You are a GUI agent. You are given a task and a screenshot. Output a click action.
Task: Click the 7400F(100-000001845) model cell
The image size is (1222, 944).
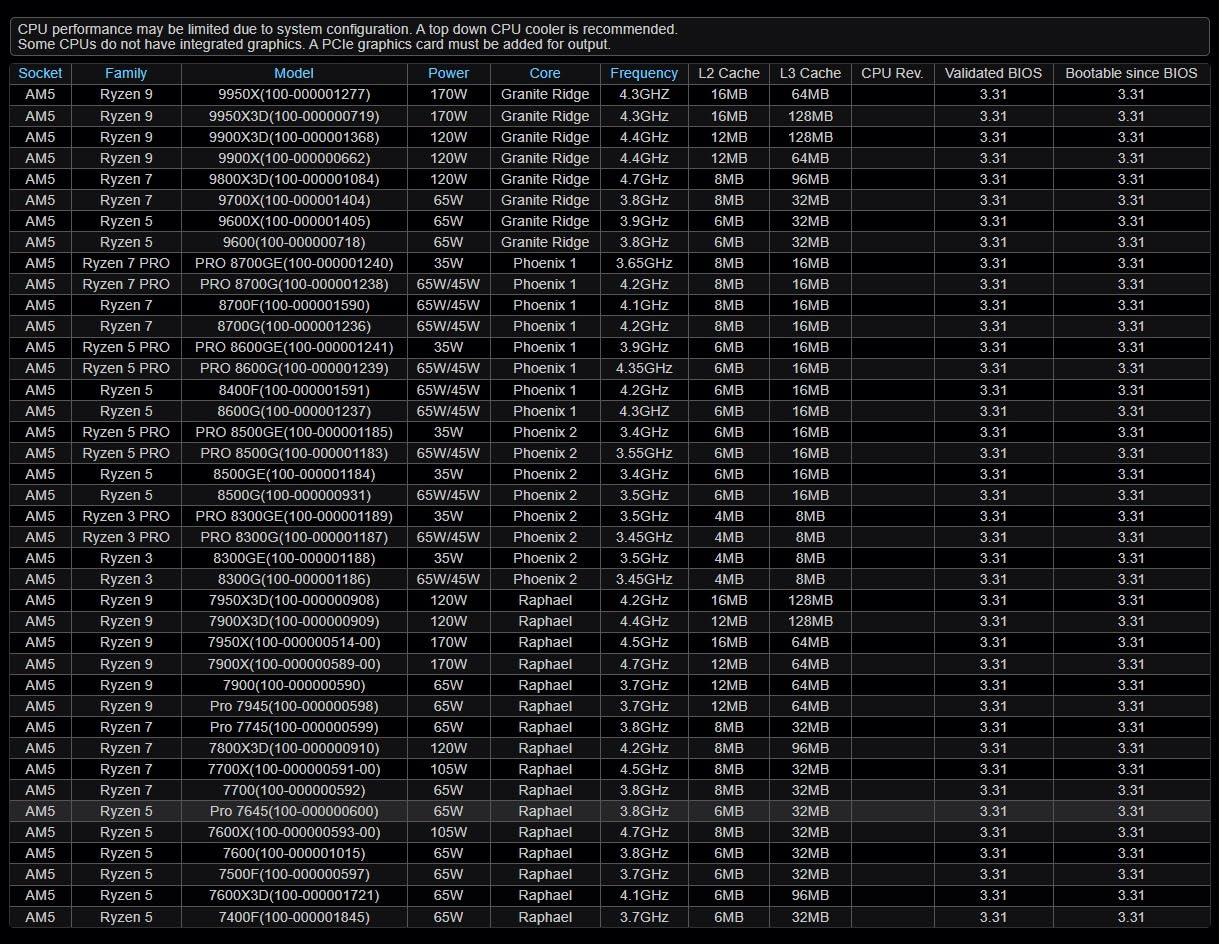[294, 917]
